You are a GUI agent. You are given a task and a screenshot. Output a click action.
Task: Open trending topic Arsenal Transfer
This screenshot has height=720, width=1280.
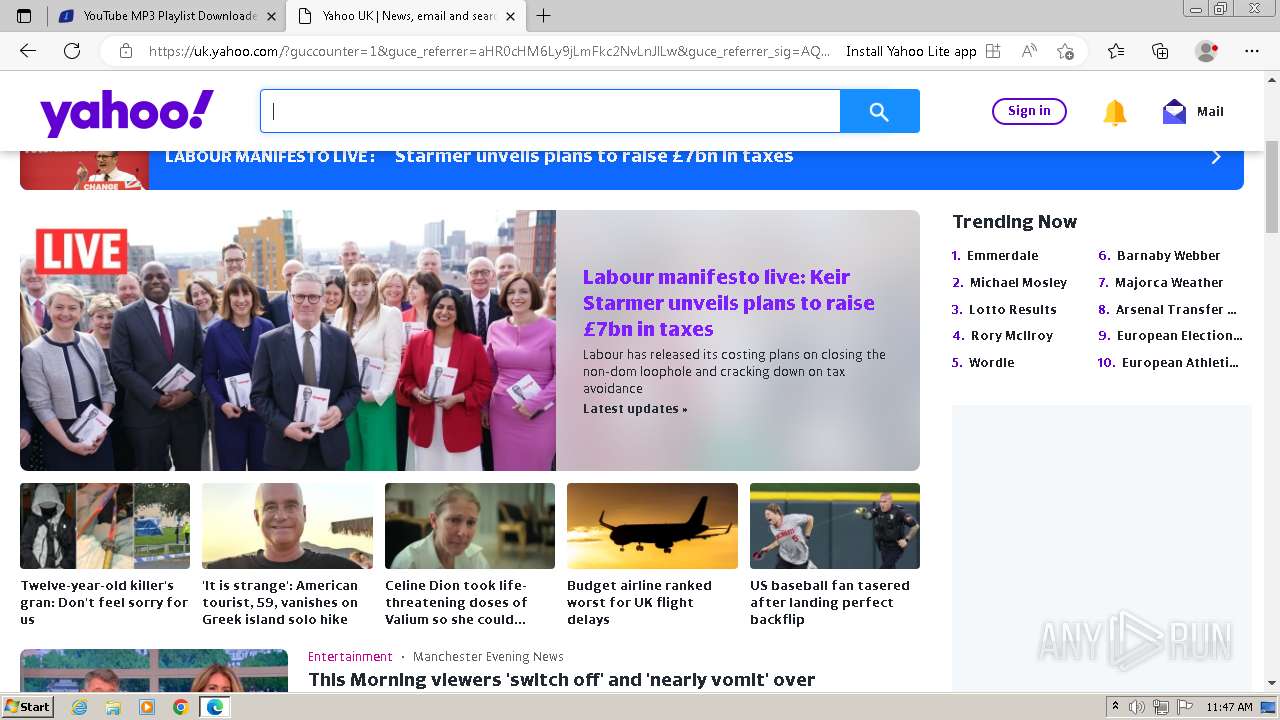pyautogui.click(x=1176, y=310)
